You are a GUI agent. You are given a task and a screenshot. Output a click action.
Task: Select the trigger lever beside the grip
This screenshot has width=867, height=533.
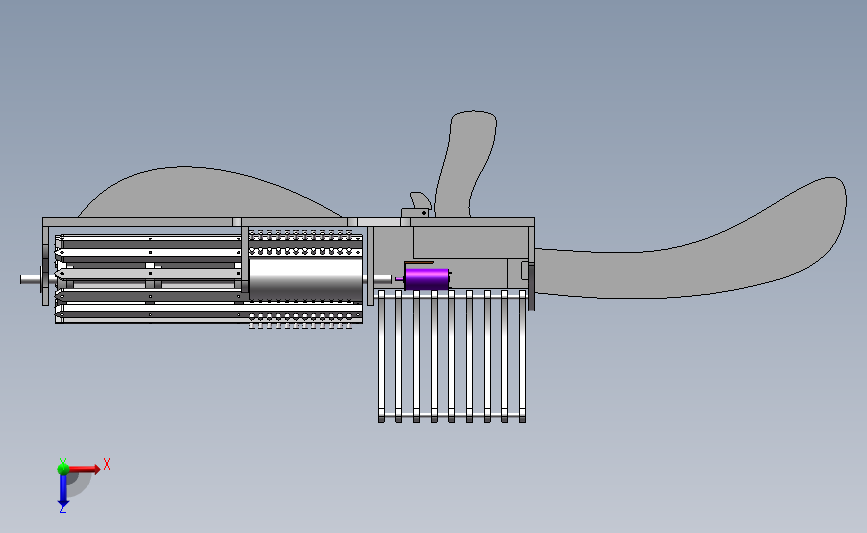pyautogui.click(x=421, y=200)
